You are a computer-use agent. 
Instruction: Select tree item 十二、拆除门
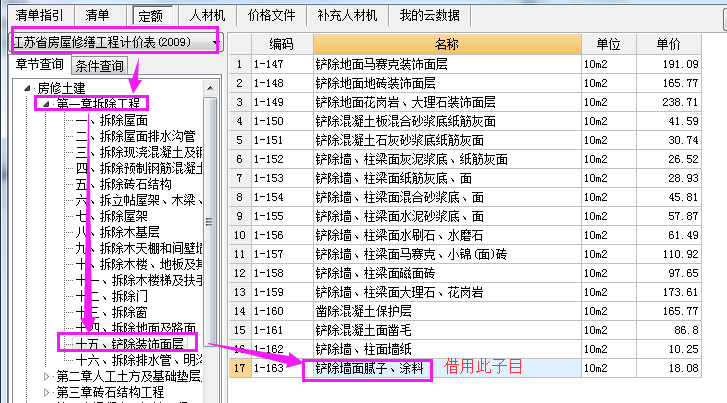pyautogui.click(x=112, y=296)
